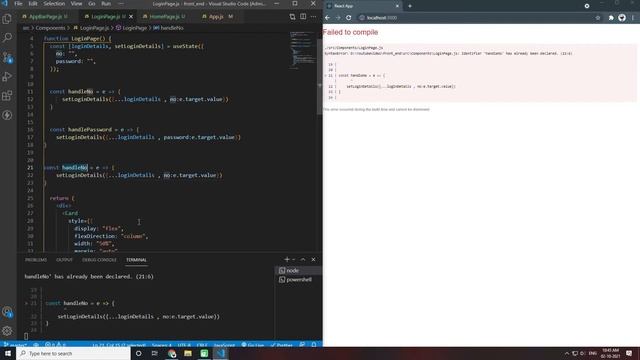Maximize the terminal panel with caret icon
The image size is (640, 360).
tap(303, 260)
